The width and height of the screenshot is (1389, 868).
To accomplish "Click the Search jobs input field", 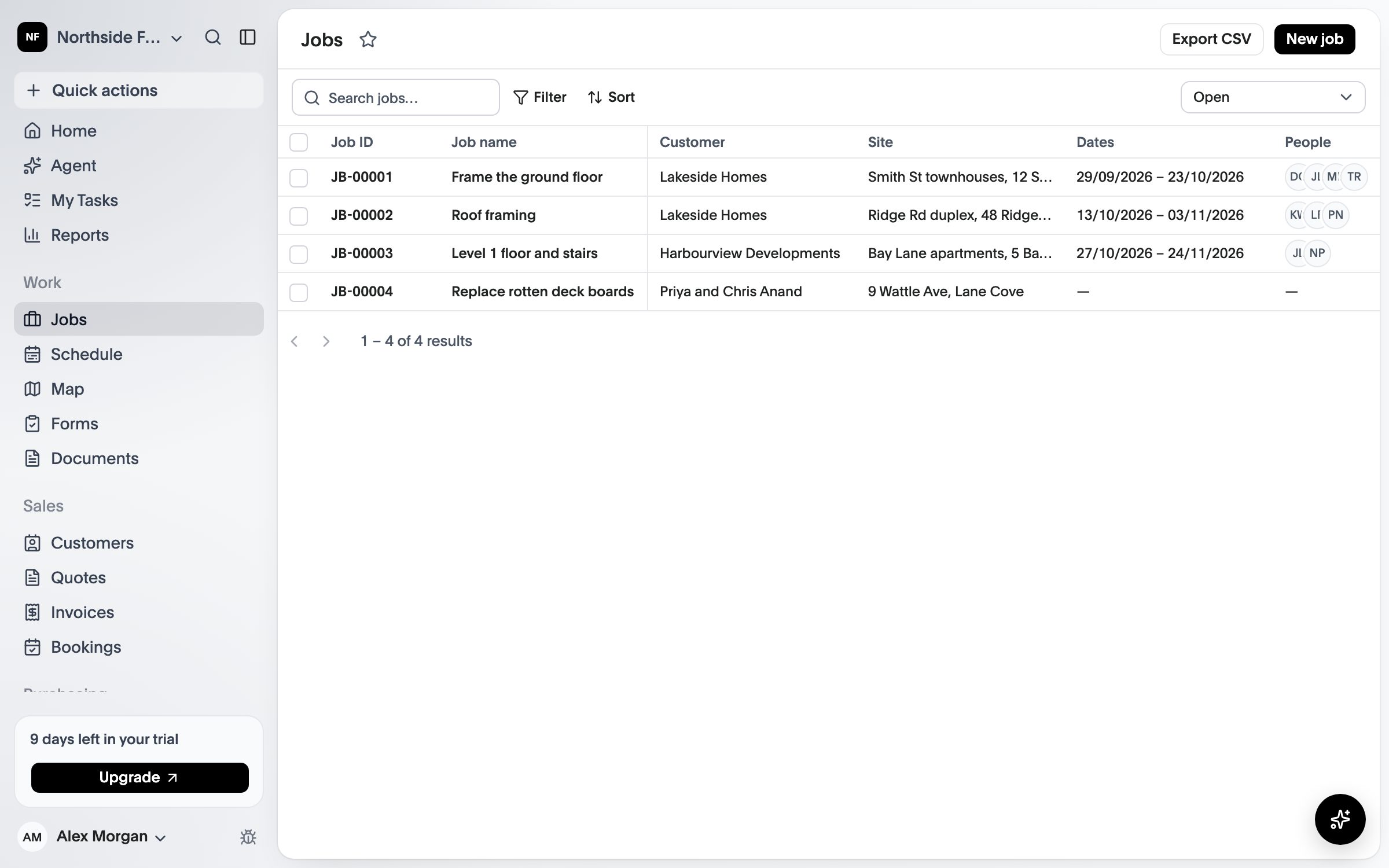I will (x=396, y=97).
